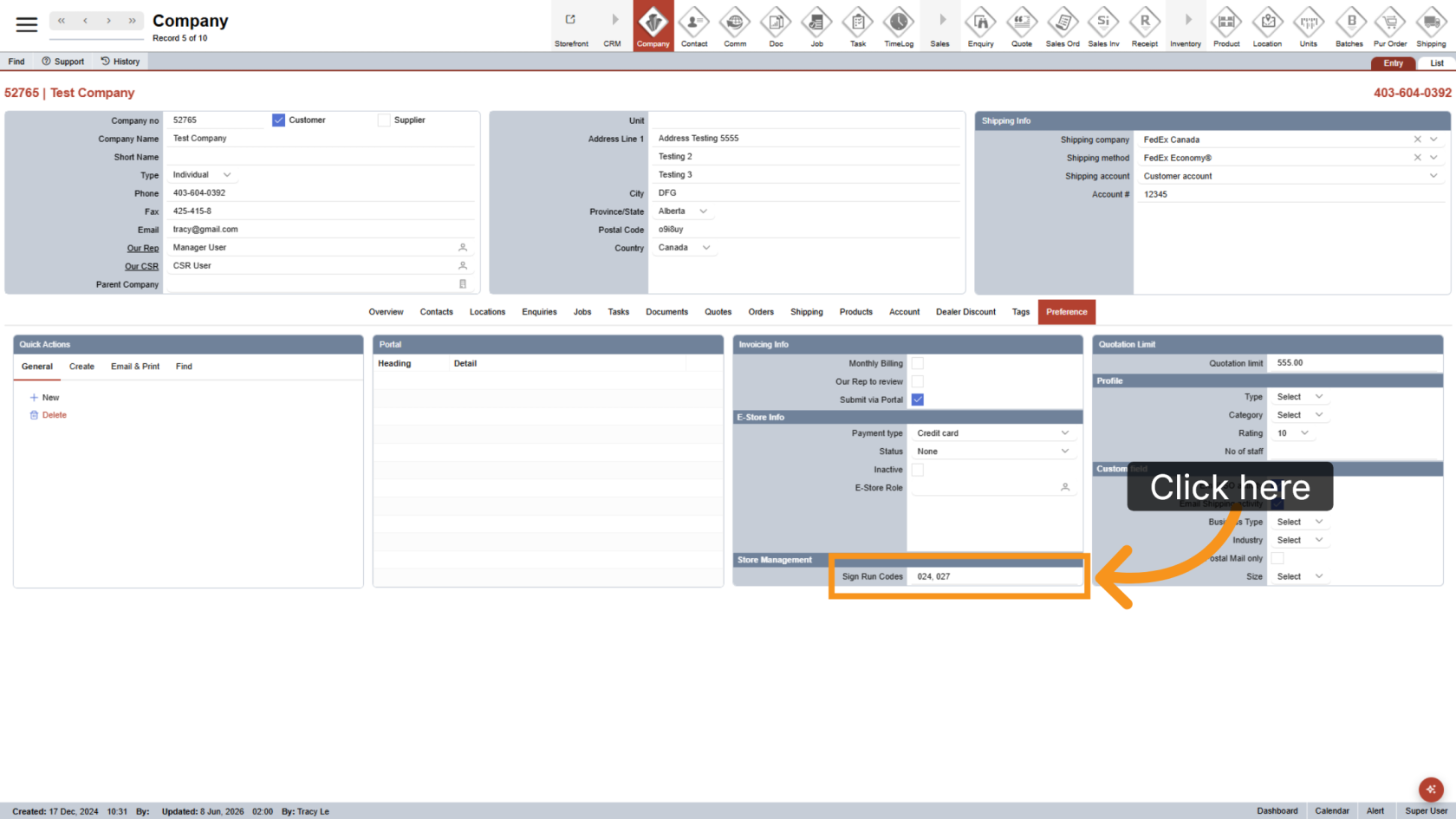The height and width of the screenshot is (819, 1456).
Task: Open the hamburger main menu
Action: (27, 25)
